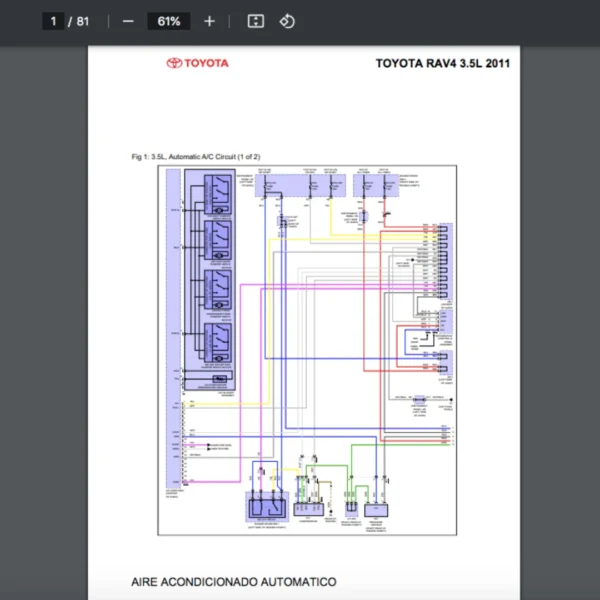Rotate the document counterclockwise
The width and height of the screenshot is (600, 600).
[287, 21]
